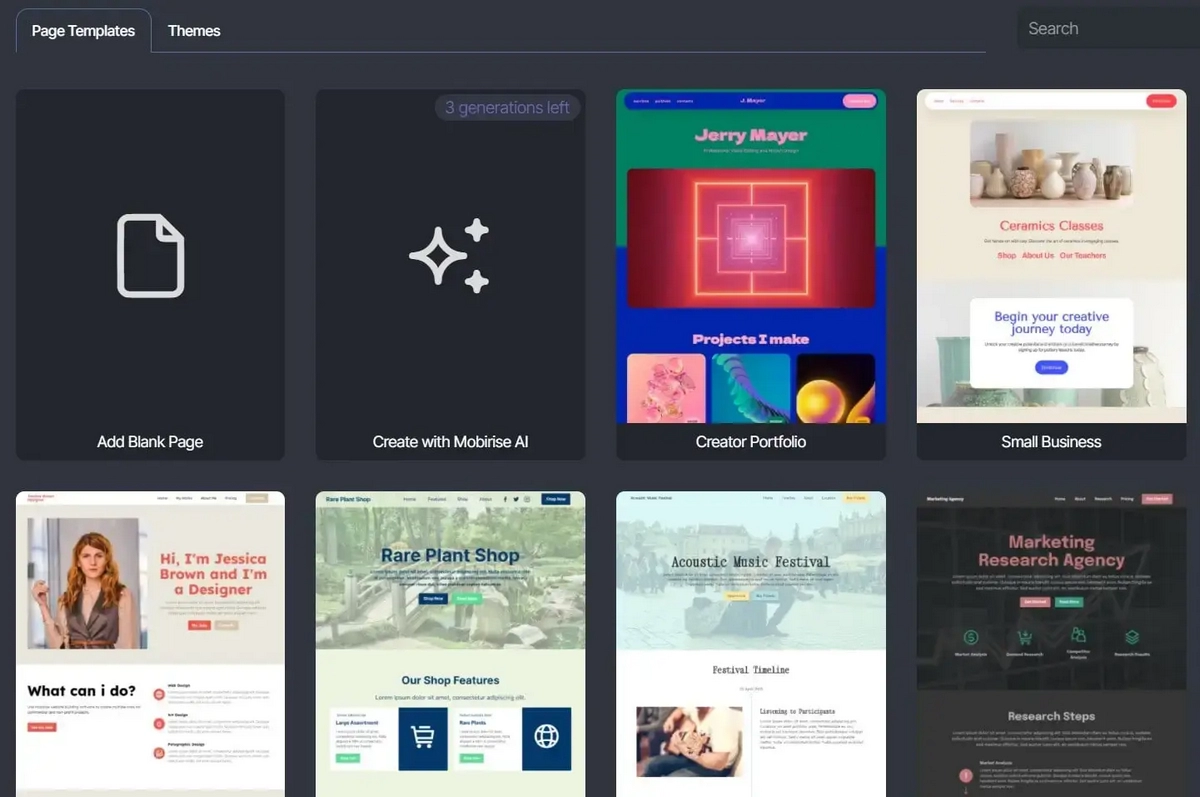
Task: Open the Jerry Mayer portfolio thumbnail preview
Action: [x=751, y=134]
